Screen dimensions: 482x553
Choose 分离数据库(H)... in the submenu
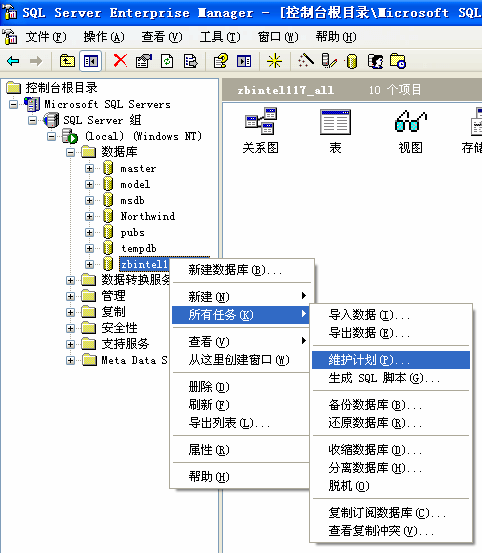[x=391, y=468]
